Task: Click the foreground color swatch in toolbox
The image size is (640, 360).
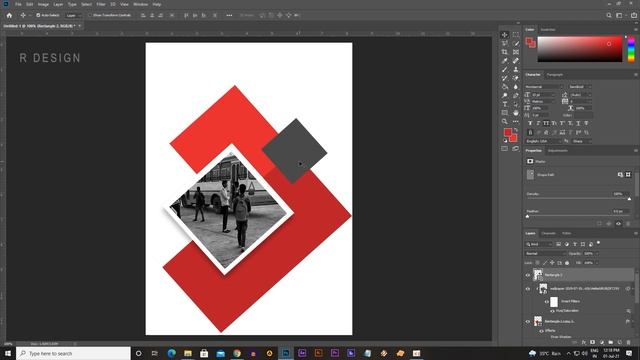Action: click(x=507, y=132)
